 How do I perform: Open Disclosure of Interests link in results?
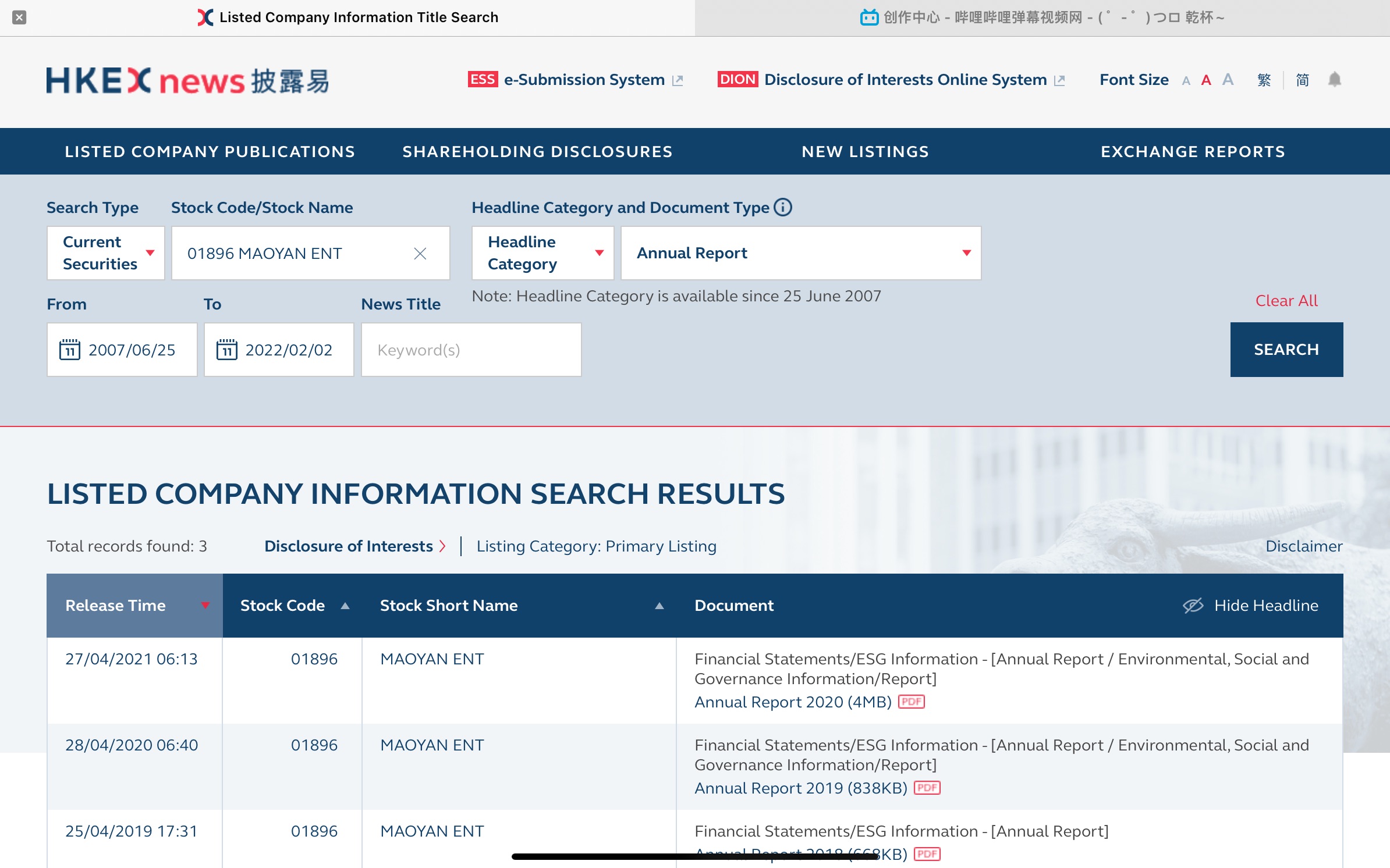[349, 546]
